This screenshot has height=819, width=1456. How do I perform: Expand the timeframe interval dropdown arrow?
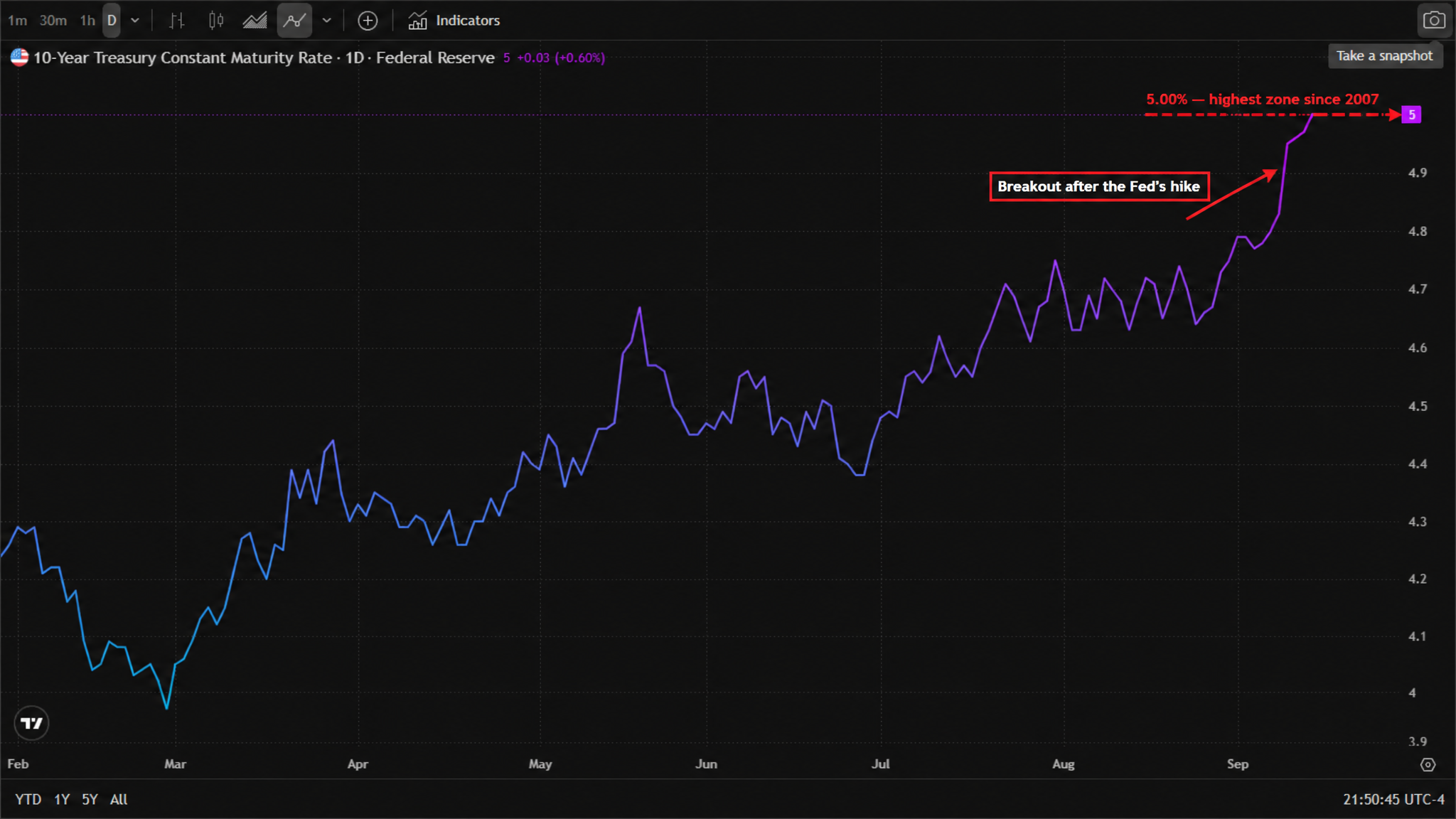coord(135,21)
